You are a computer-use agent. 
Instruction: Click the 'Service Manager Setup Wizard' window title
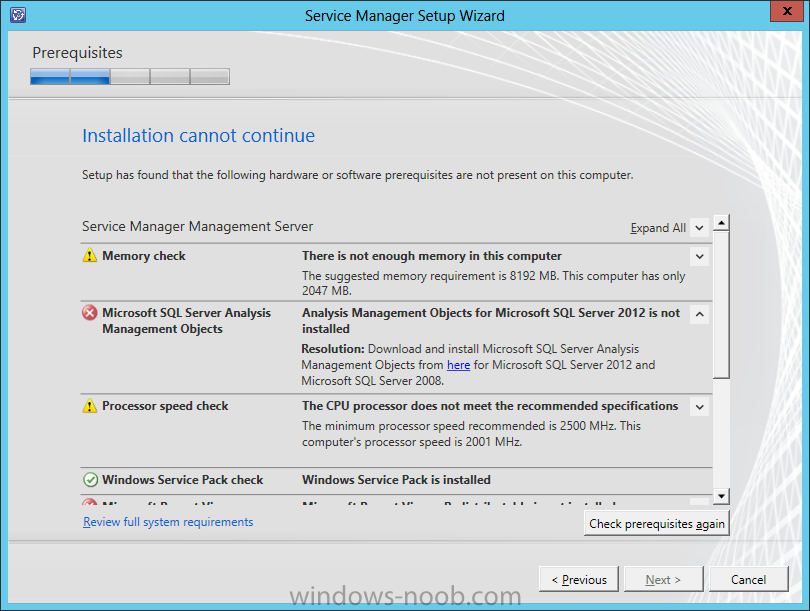404,15
